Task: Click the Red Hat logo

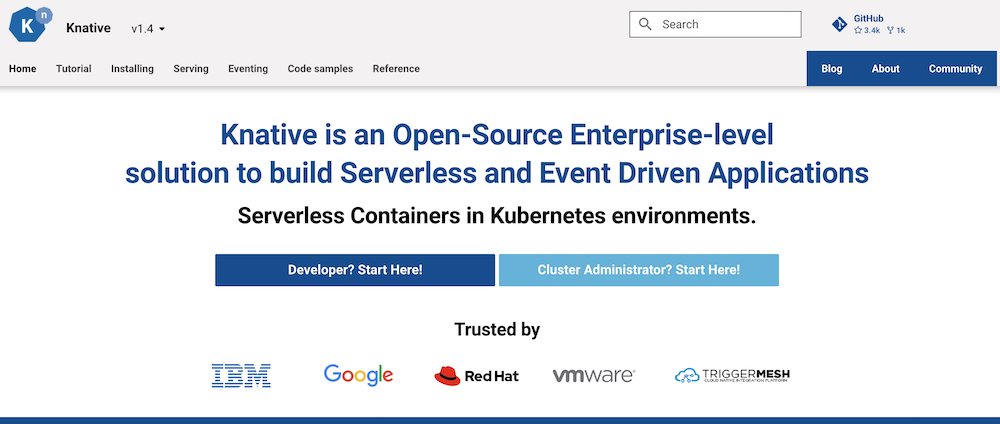Action: tap(476, 376)
